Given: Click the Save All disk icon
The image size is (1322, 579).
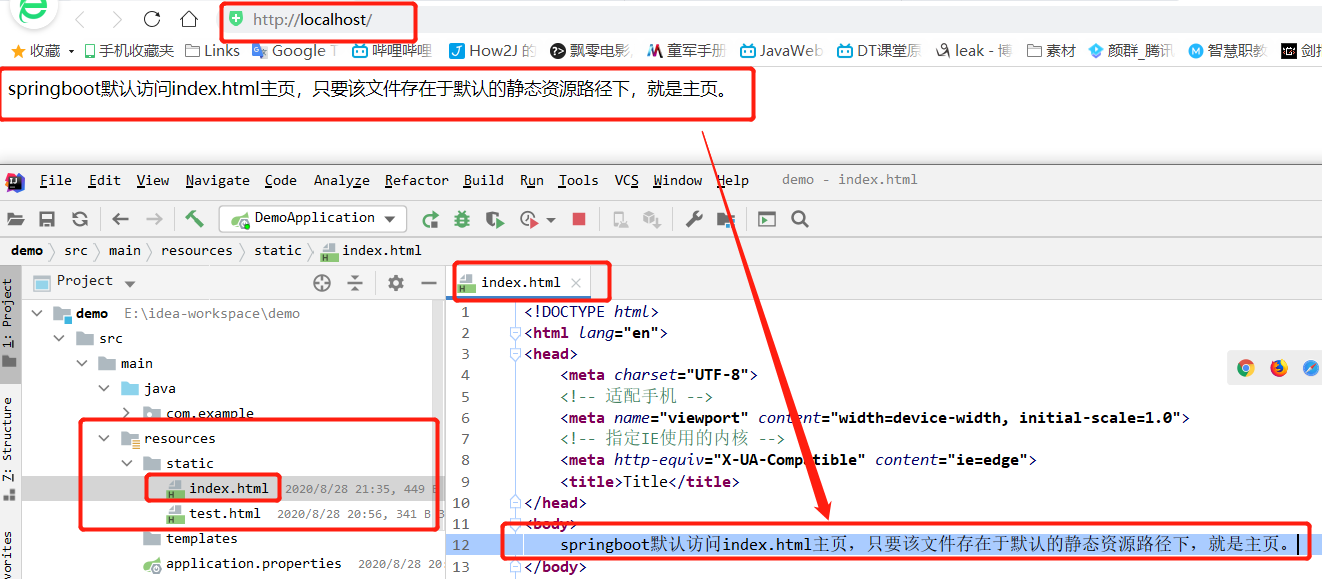Looking at the screenshot, I should coord(47,219).
